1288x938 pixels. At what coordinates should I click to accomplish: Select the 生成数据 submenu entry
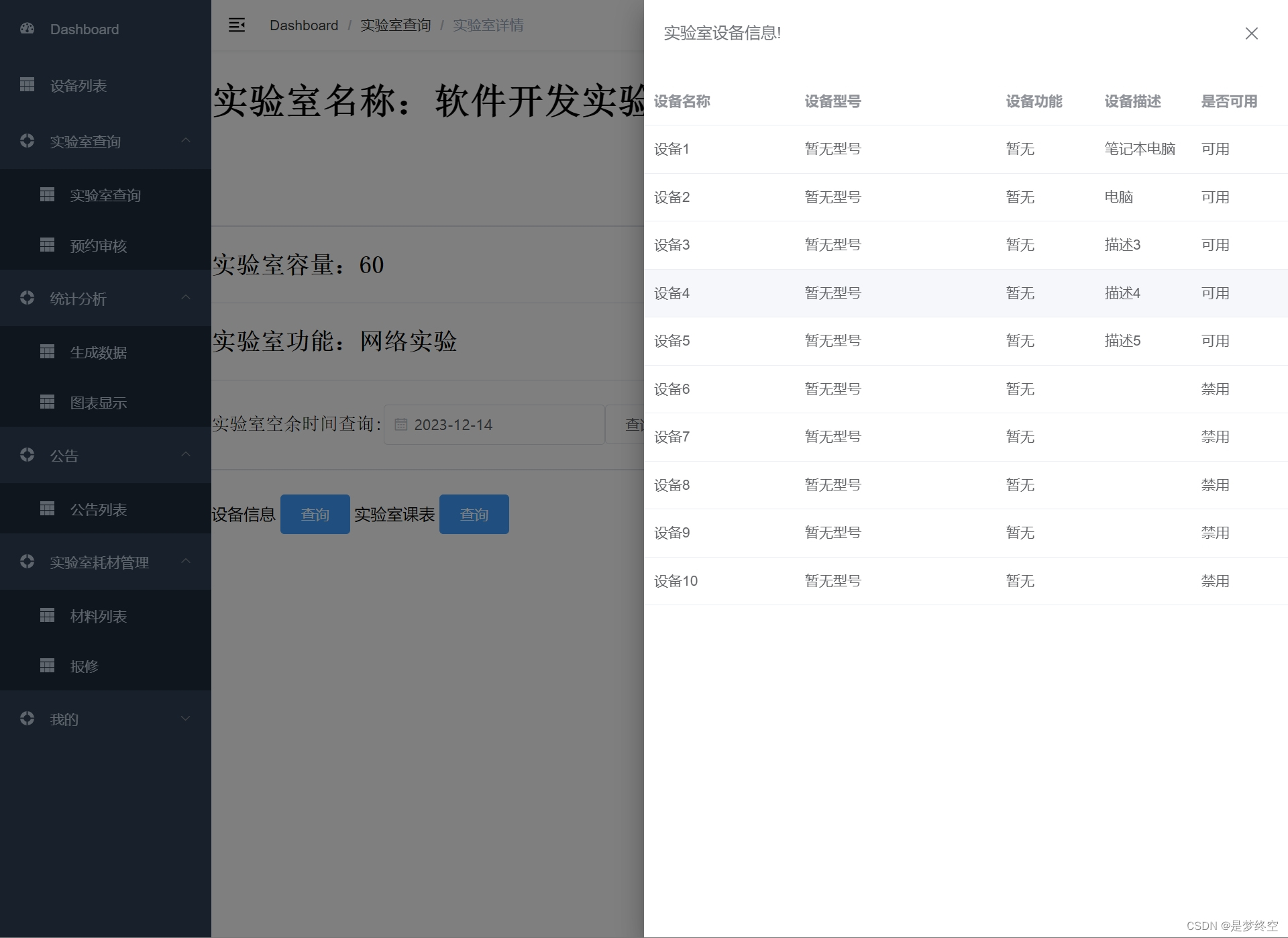coord(105,352)
